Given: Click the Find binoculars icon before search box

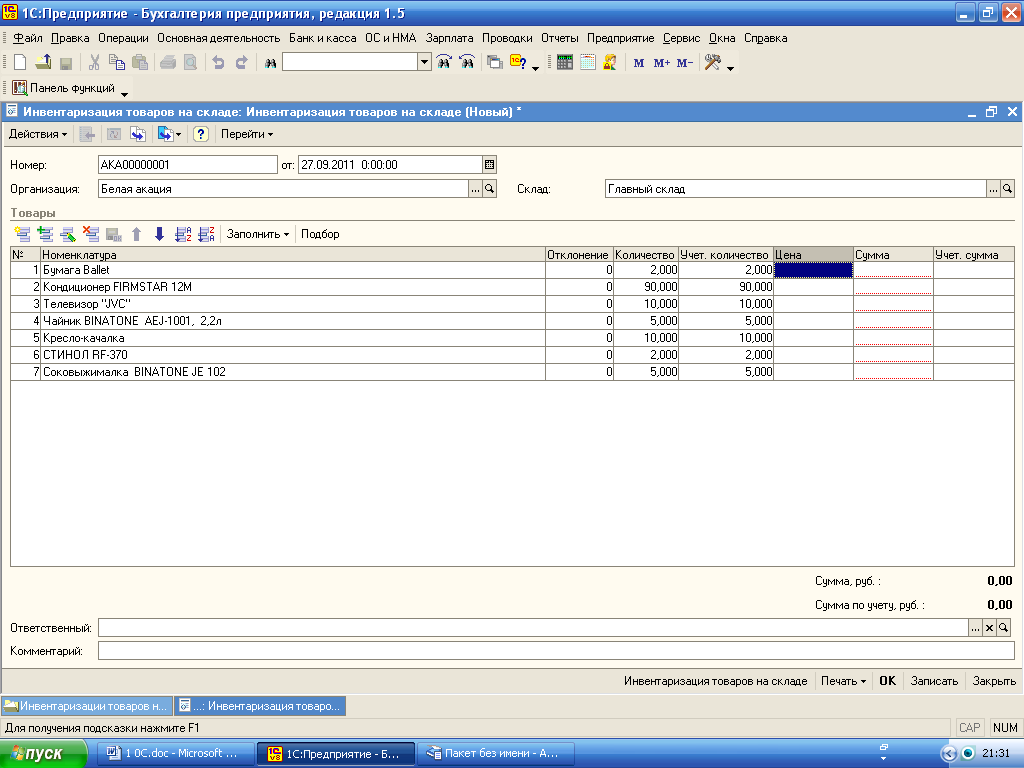Looking at the screenshot, I should [270, 63].
